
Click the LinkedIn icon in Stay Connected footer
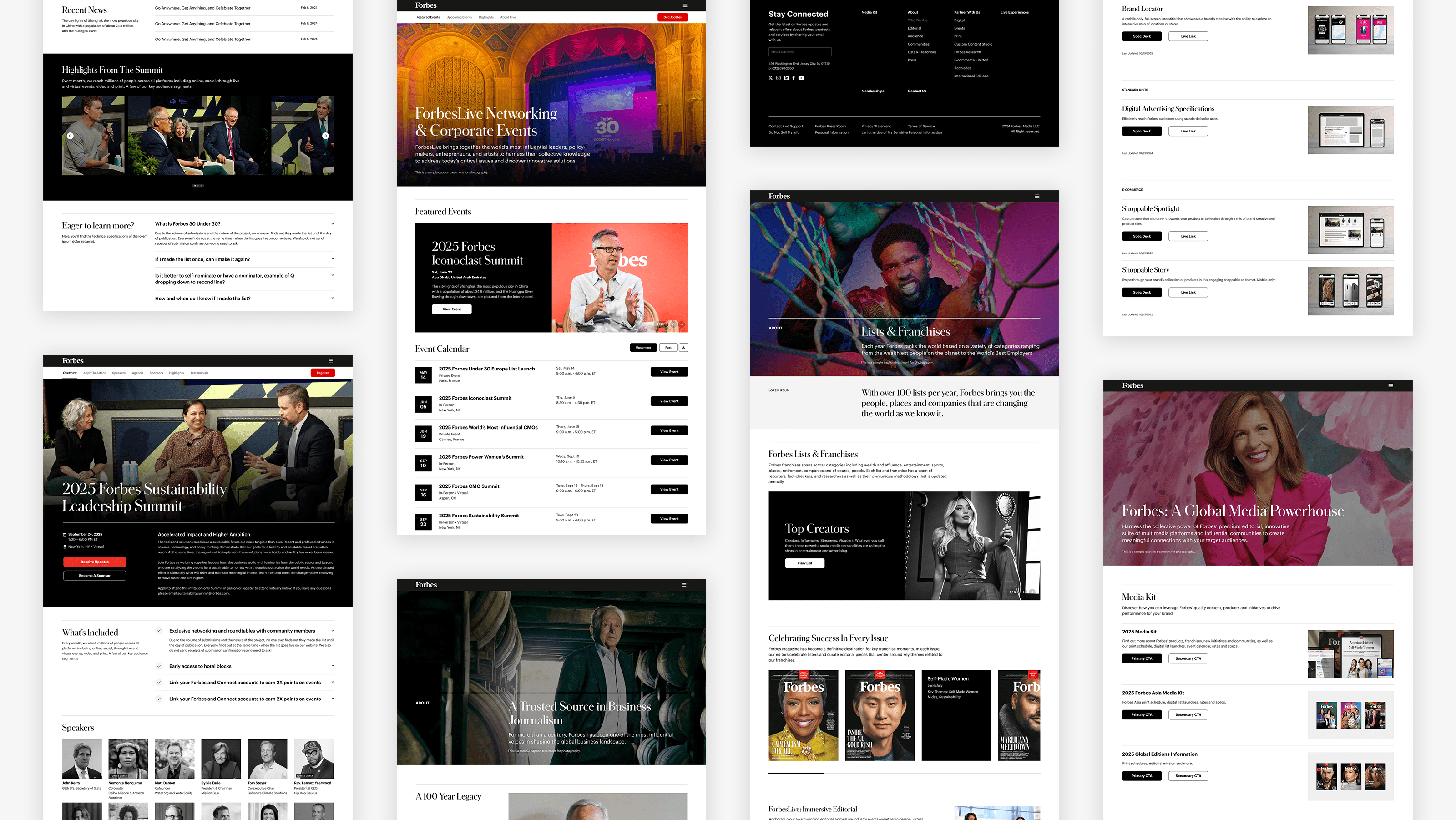[786, 78]
